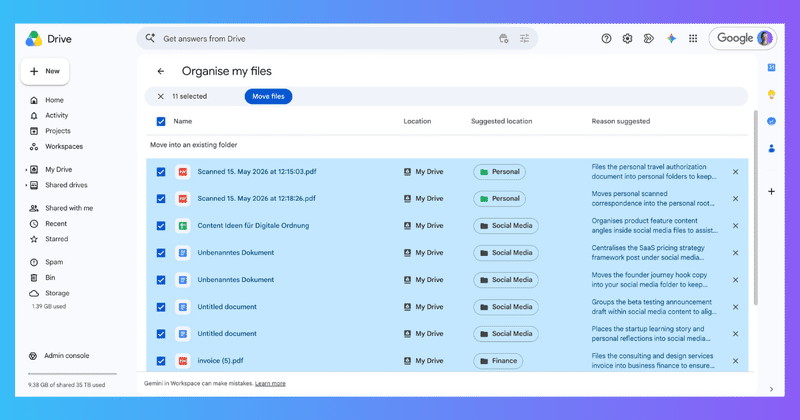Dismiss suggestion for Scanned 12:15:03.pdf row
800x420 pixels.
click(x=735, y=172)
